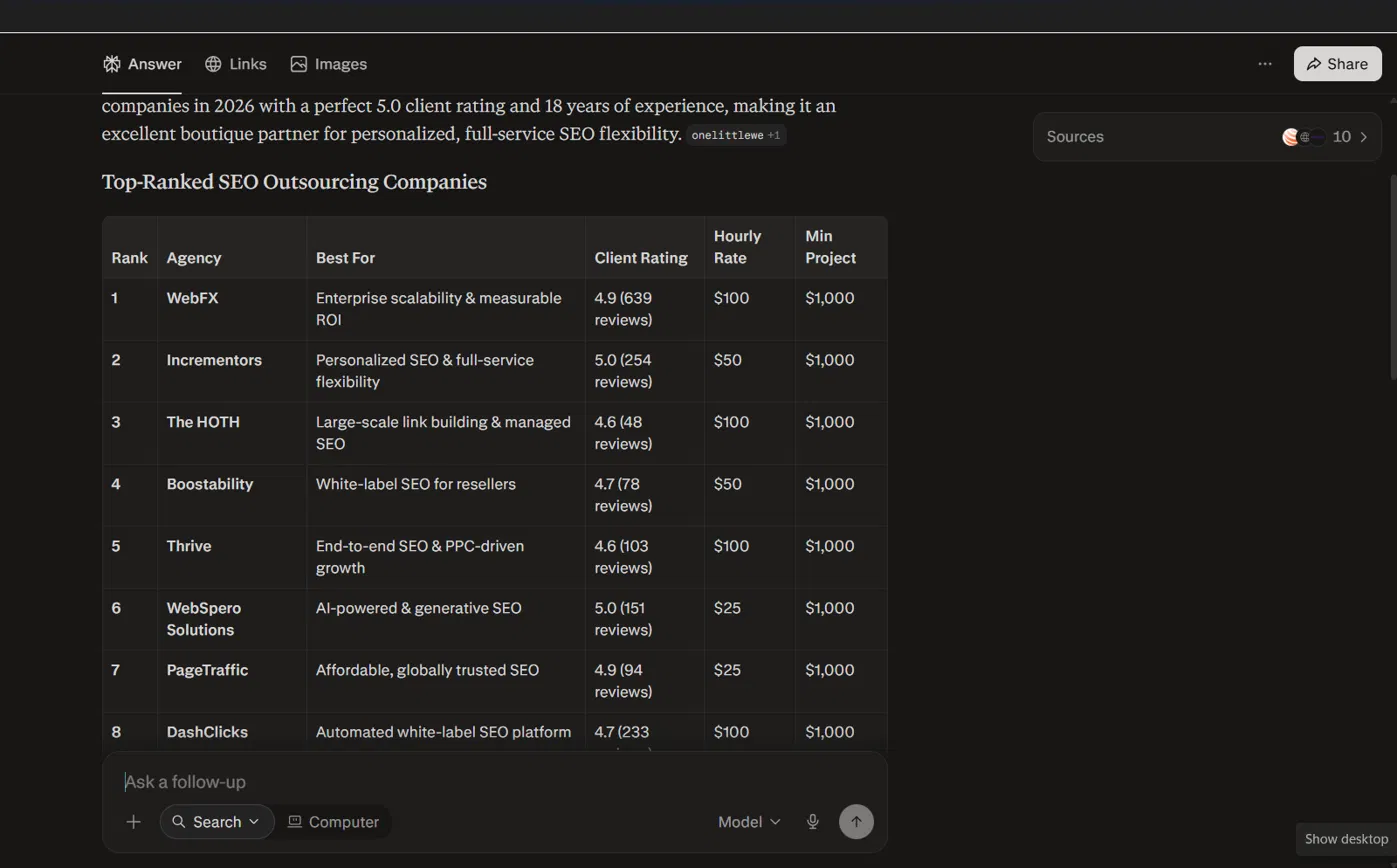
Task: Click Enterprise scalability & measurable ROI cell
Action: click(446, 309)
